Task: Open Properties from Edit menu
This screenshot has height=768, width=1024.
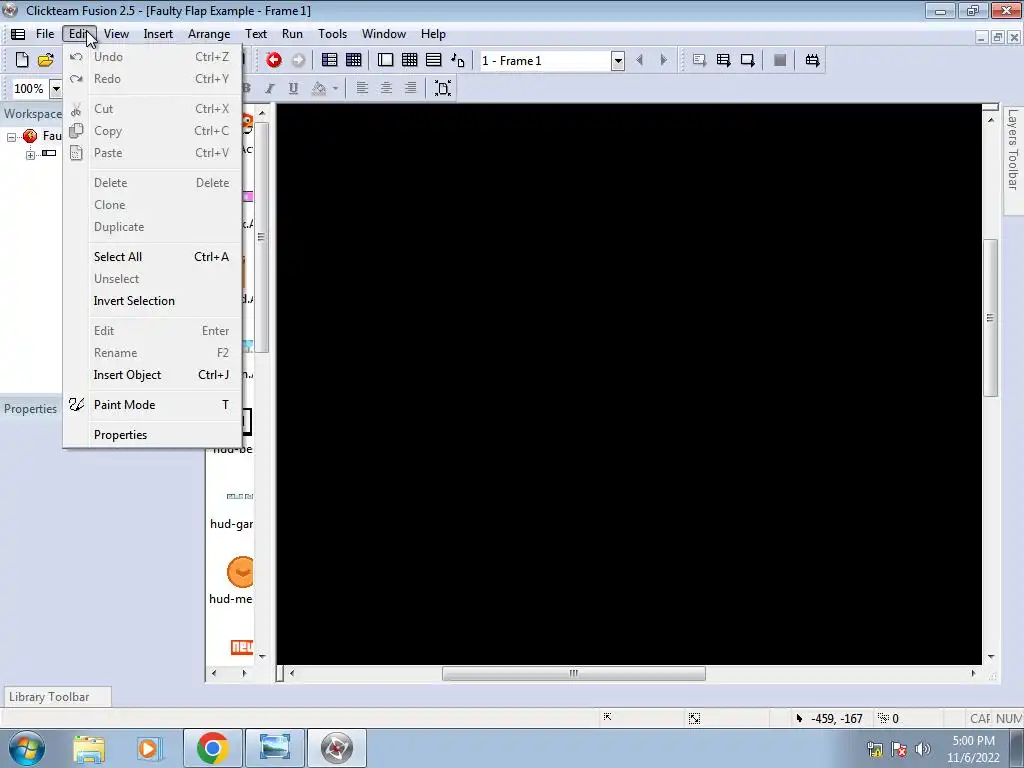Action: (x=152, y=435)
